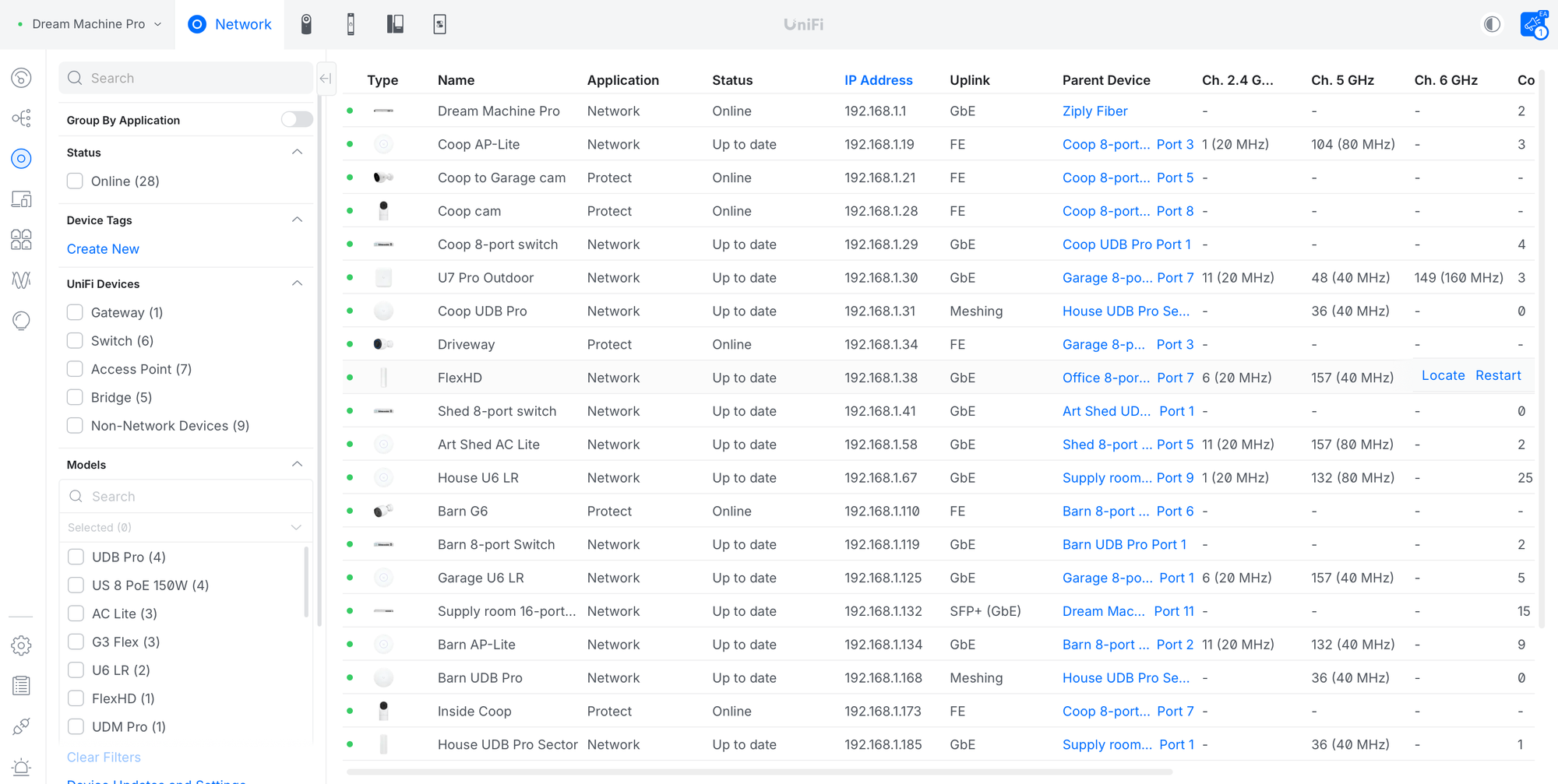
Task: Collapse the filter panel with arrow icon
Action: coord(326,78)
